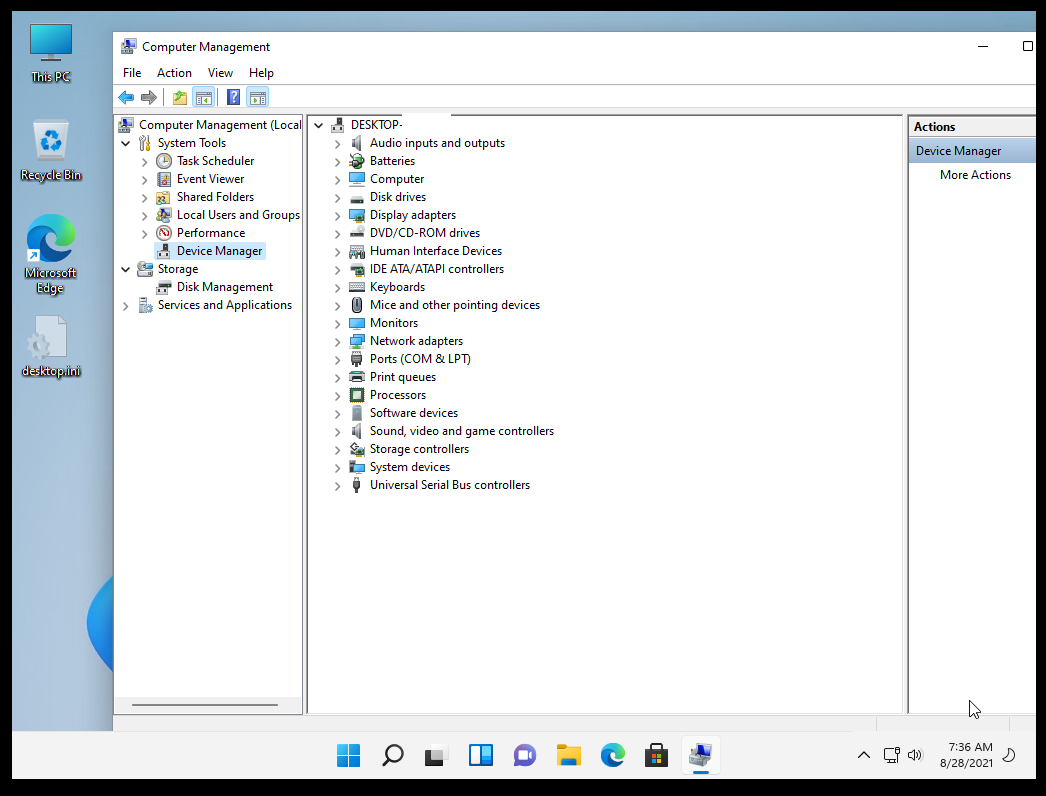Image resolution: width=1046 pixels, height=796 pixels.
Task: Select Sound, video and game controllers
Action: click(462, 431)
